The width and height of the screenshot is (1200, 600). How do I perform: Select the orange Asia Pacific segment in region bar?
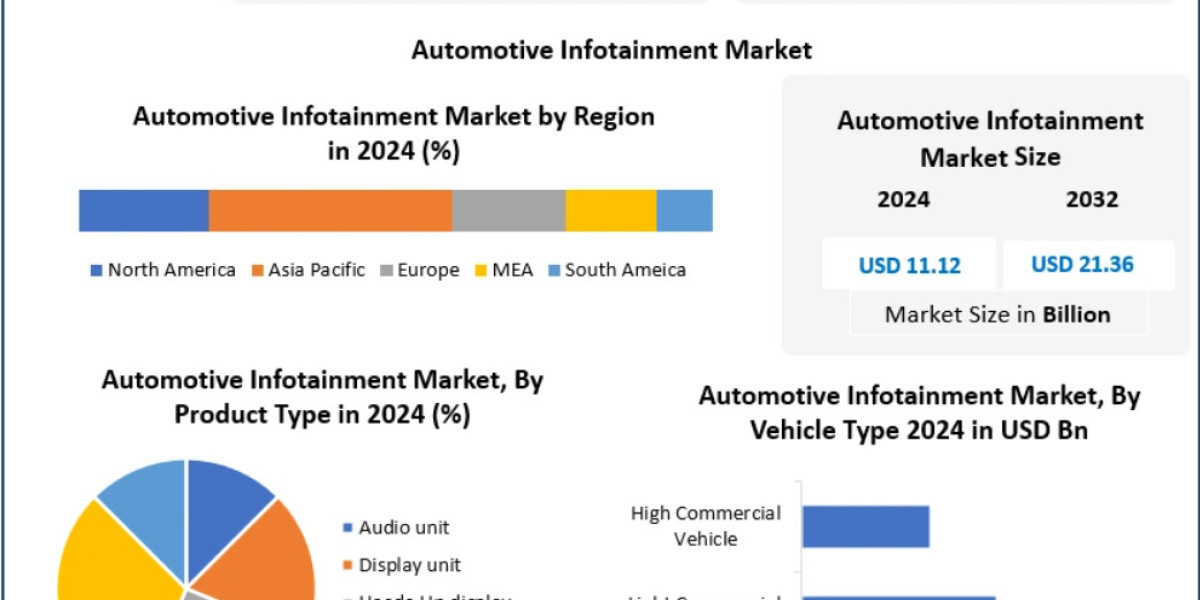click(330, 211)
